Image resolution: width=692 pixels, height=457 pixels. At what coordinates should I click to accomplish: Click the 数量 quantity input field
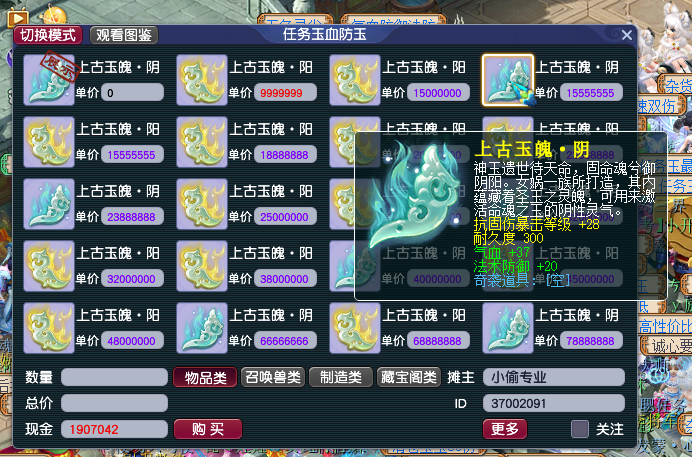pyautogui.click(x=114, y=378)
